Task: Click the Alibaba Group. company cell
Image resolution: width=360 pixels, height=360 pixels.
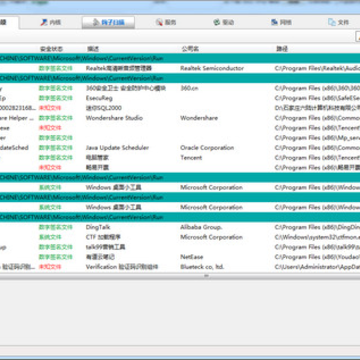Action: click(201, 227)
